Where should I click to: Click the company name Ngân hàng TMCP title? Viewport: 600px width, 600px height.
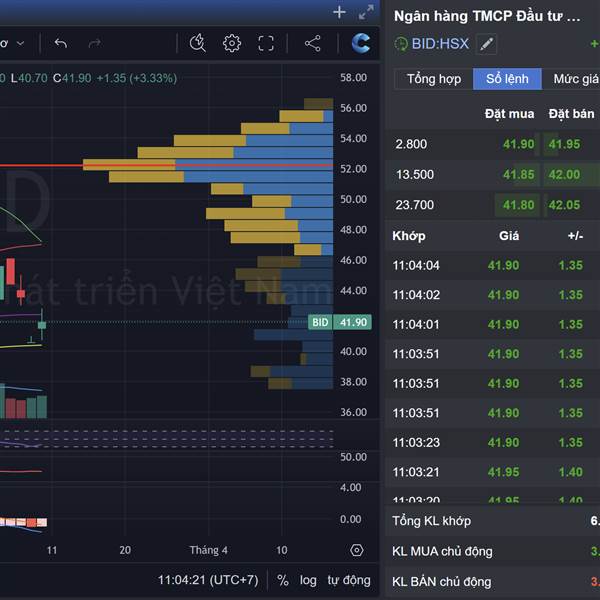pos(487,16)
